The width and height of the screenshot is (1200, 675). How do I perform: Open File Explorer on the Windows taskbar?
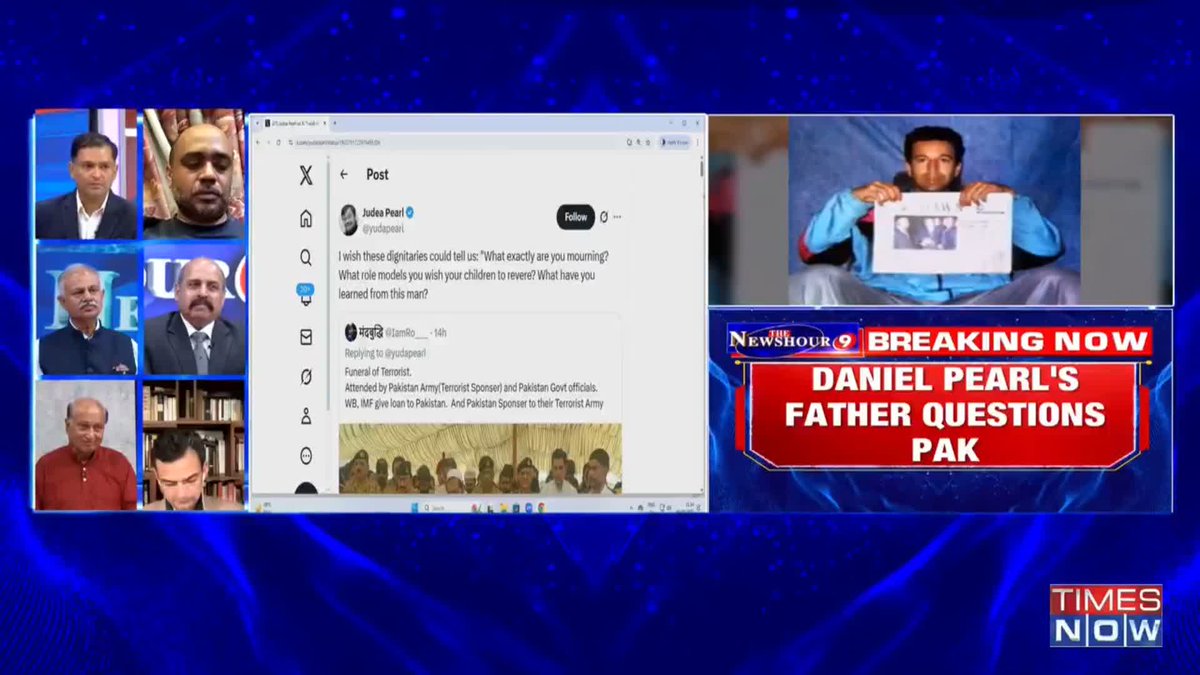click(x=503, y=508)
